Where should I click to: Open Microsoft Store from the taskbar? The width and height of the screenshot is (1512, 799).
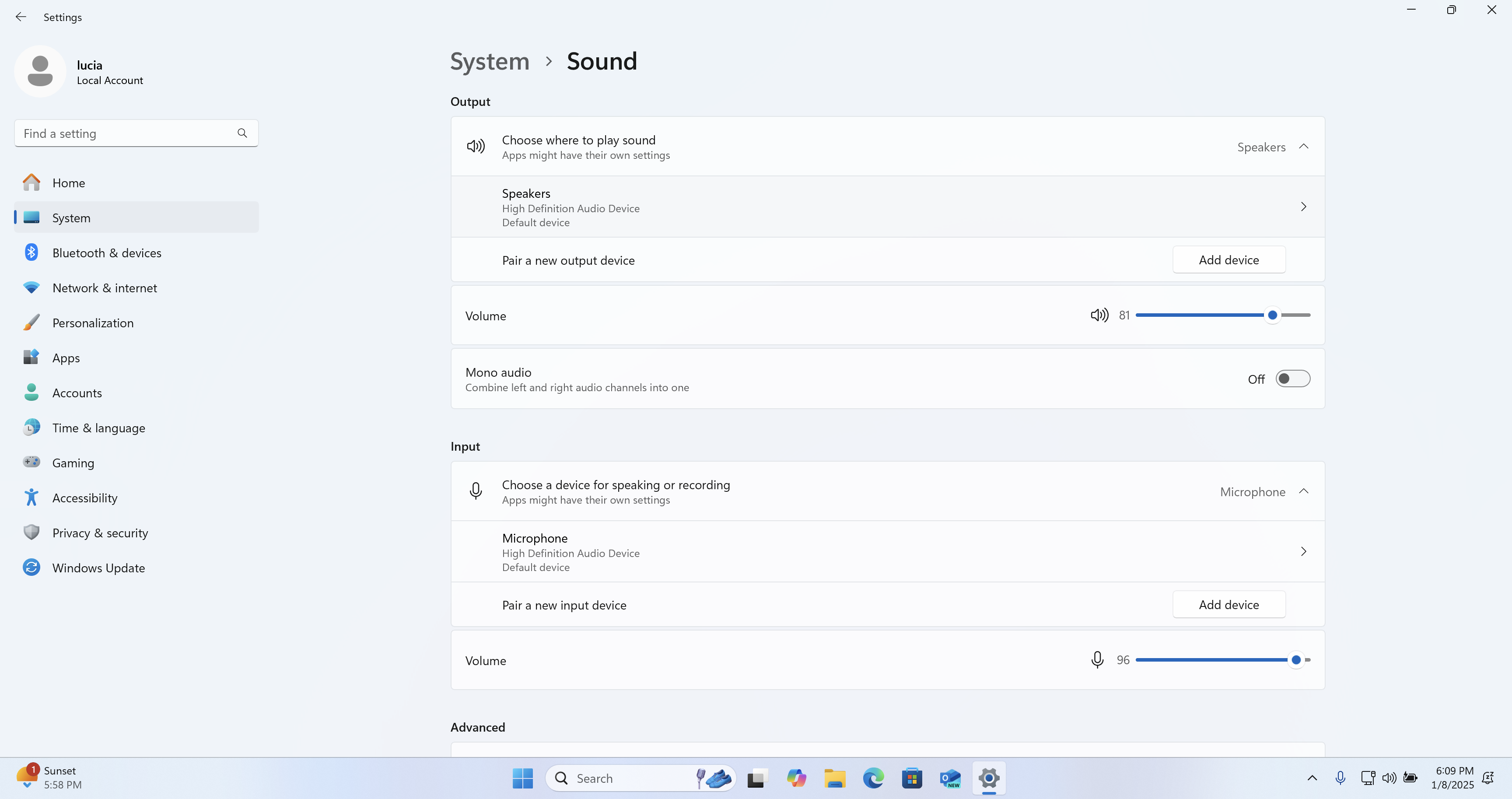(912, 778)
